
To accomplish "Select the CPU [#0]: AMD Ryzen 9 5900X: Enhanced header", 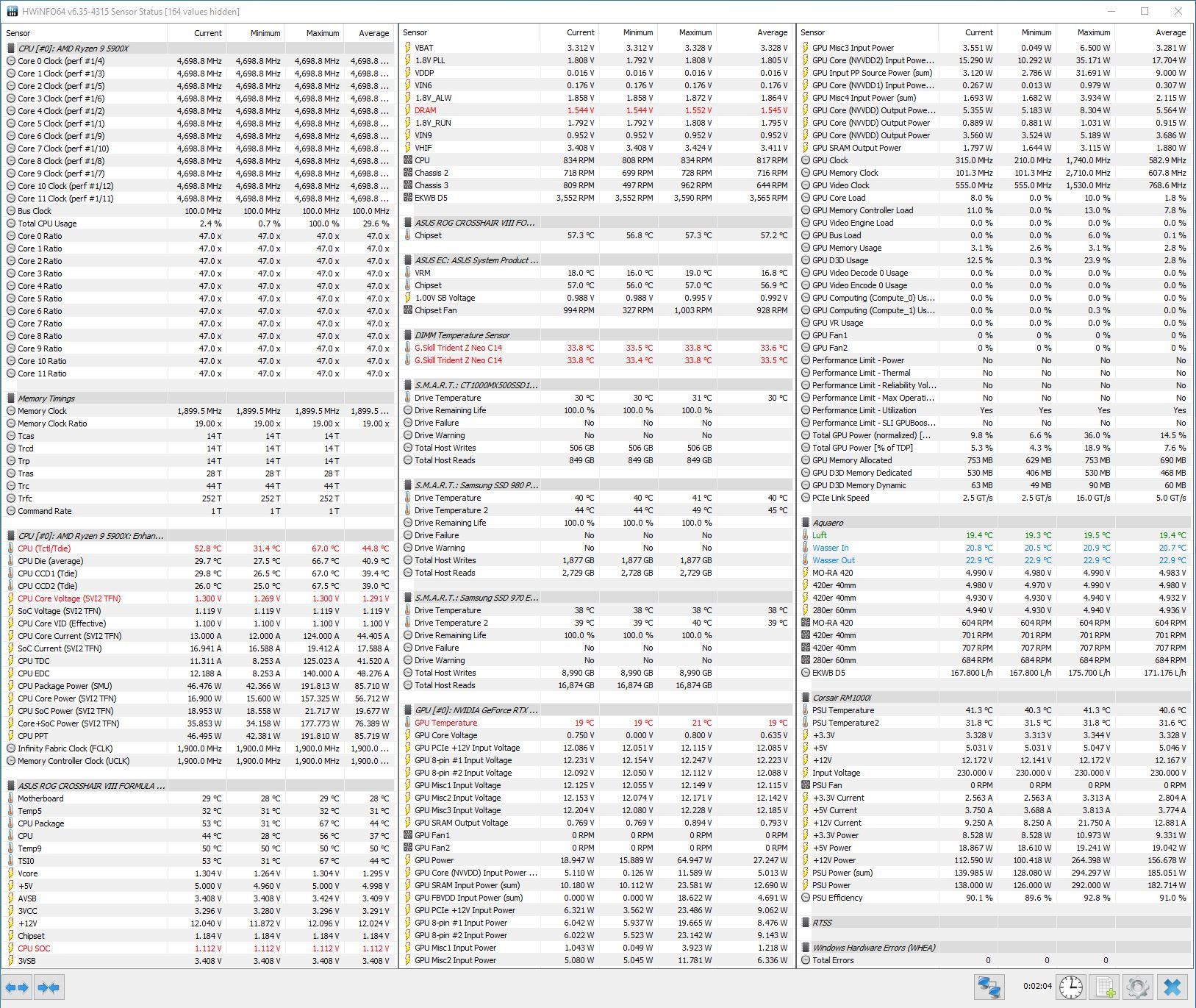I will tap(198, 536).
